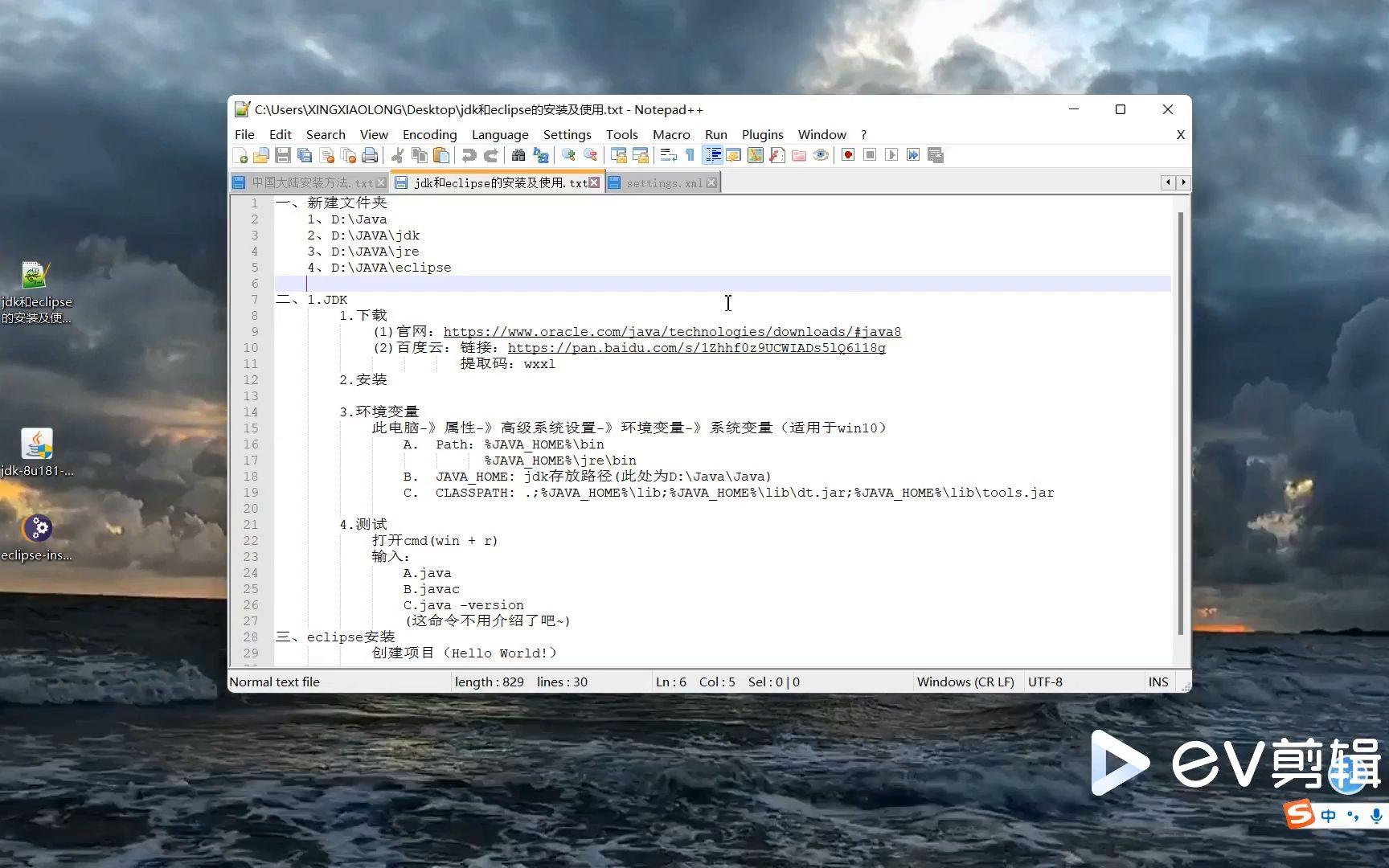Open the oracle.com Java downloads link
The image size is (1389, 868).
(x=672, y=332)
